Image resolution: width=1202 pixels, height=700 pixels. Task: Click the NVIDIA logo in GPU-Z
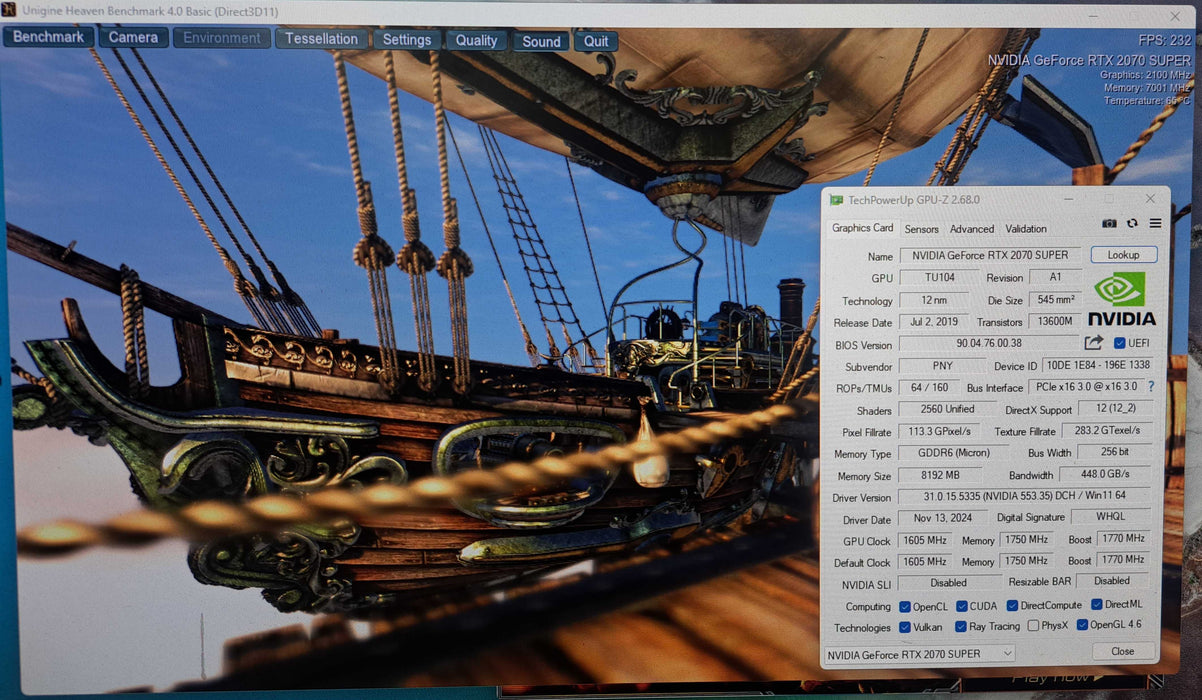point(1121,299)
